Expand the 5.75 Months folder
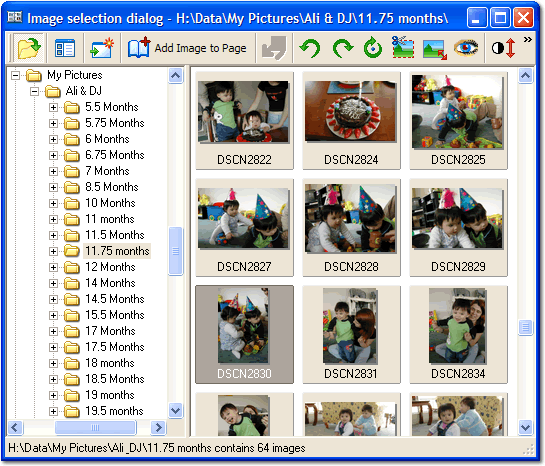 coord(53,123)
